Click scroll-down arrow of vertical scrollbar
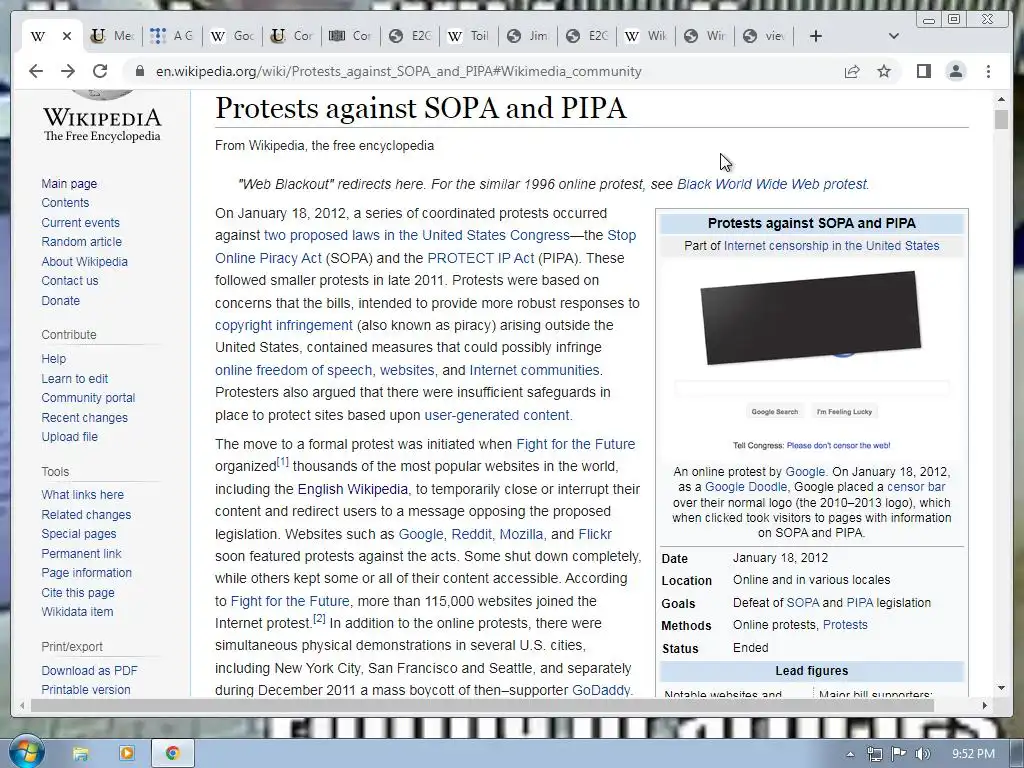The width and height of the screenshot is (1024, 768). (1001, 688)
